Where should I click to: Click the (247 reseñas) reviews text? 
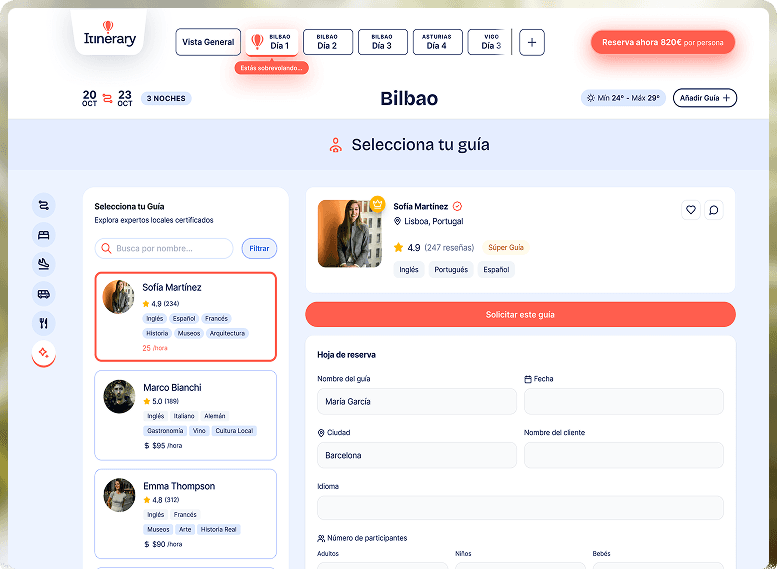[x=449, y=247]
